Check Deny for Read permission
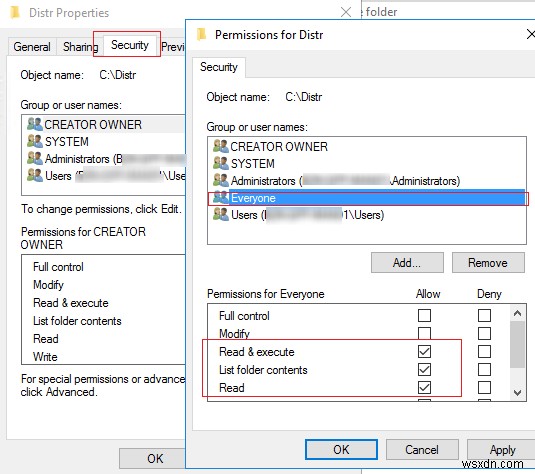Viewport: 535px width, 474px height. pos(484,388)
